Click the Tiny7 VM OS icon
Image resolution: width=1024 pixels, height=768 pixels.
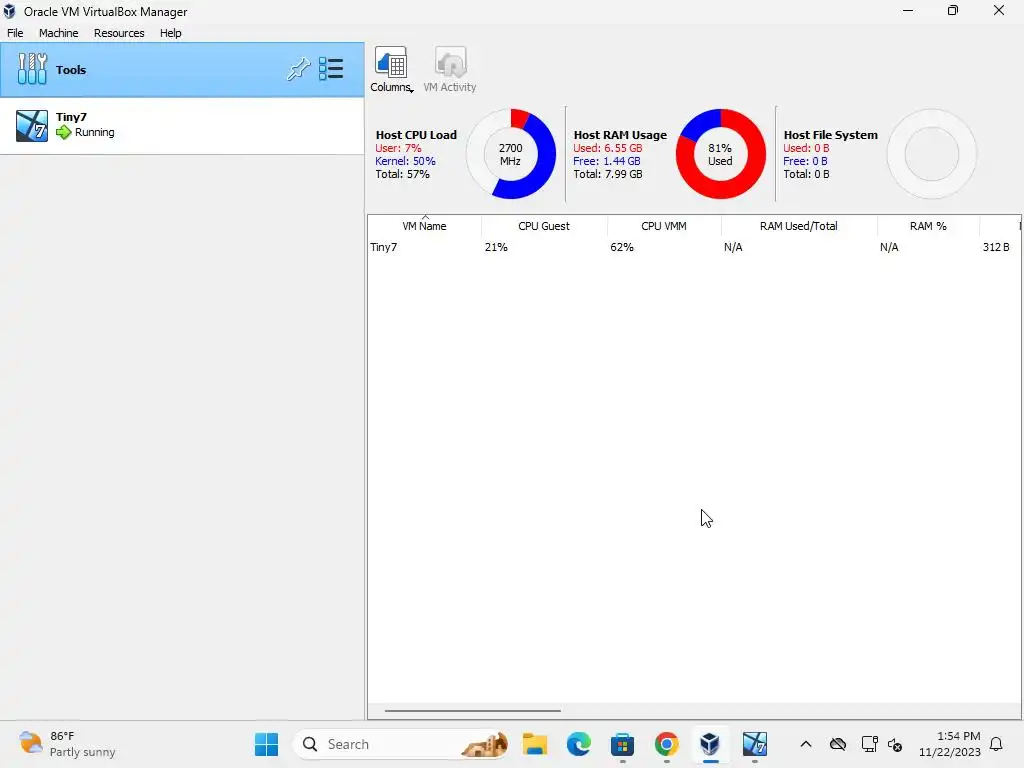(32, 126)
